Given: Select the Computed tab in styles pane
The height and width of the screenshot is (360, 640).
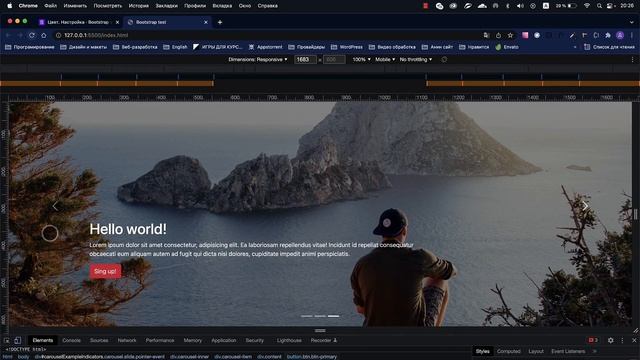Looking at the screenshot, I should [509, 351].
